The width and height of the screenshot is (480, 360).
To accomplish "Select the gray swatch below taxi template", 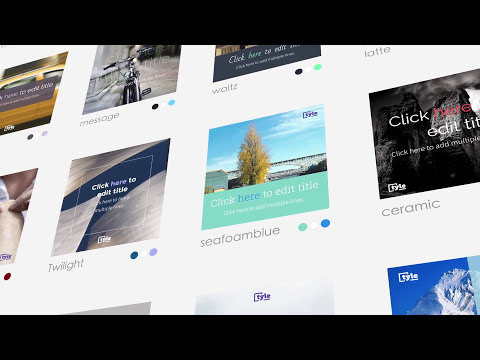I will (30, 137).
